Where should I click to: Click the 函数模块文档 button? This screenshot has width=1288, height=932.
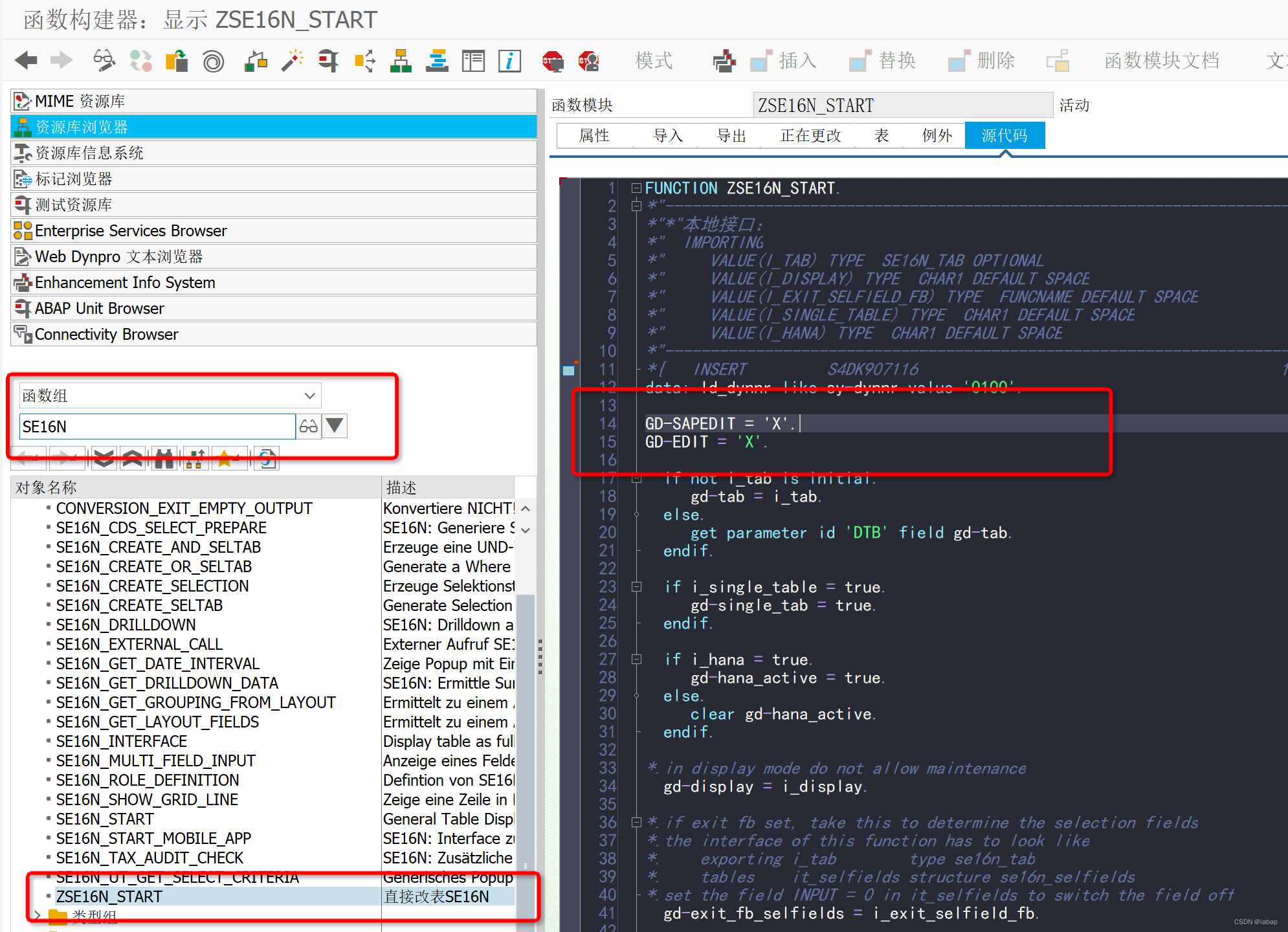coord(1161,61)
